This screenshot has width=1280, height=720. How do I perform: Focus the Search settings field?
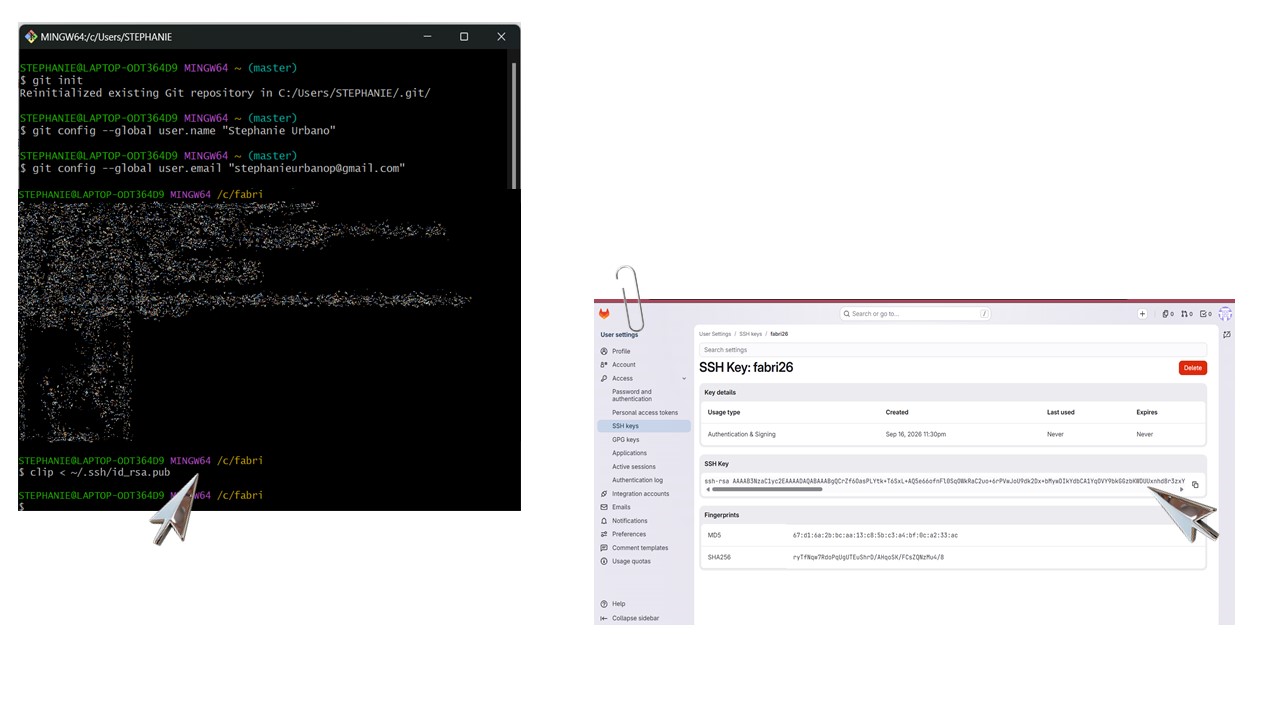point(952,350)
